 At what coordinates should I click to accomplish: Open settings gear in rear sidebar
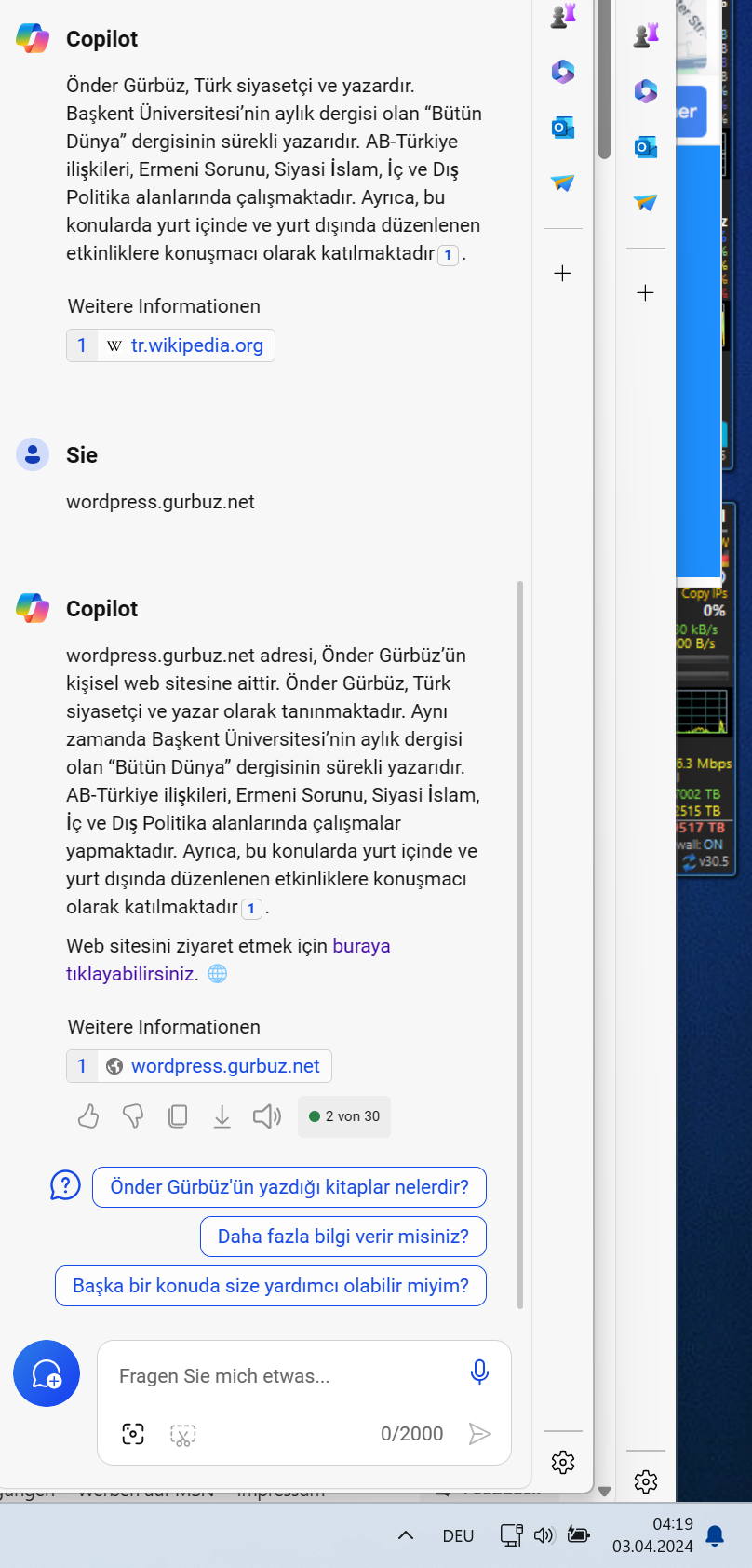pyautogui.click(x=646, y=1481)
